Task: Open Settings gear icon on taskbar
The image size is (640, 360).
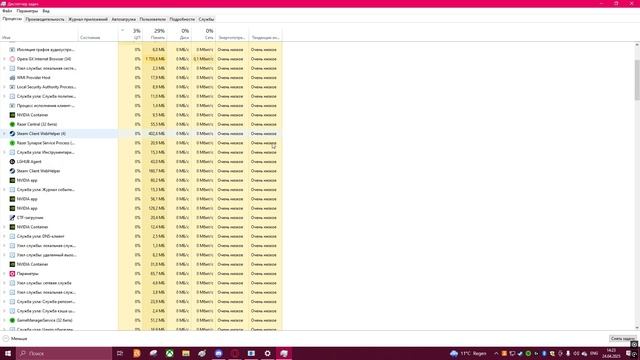Action: click(267, 353)
